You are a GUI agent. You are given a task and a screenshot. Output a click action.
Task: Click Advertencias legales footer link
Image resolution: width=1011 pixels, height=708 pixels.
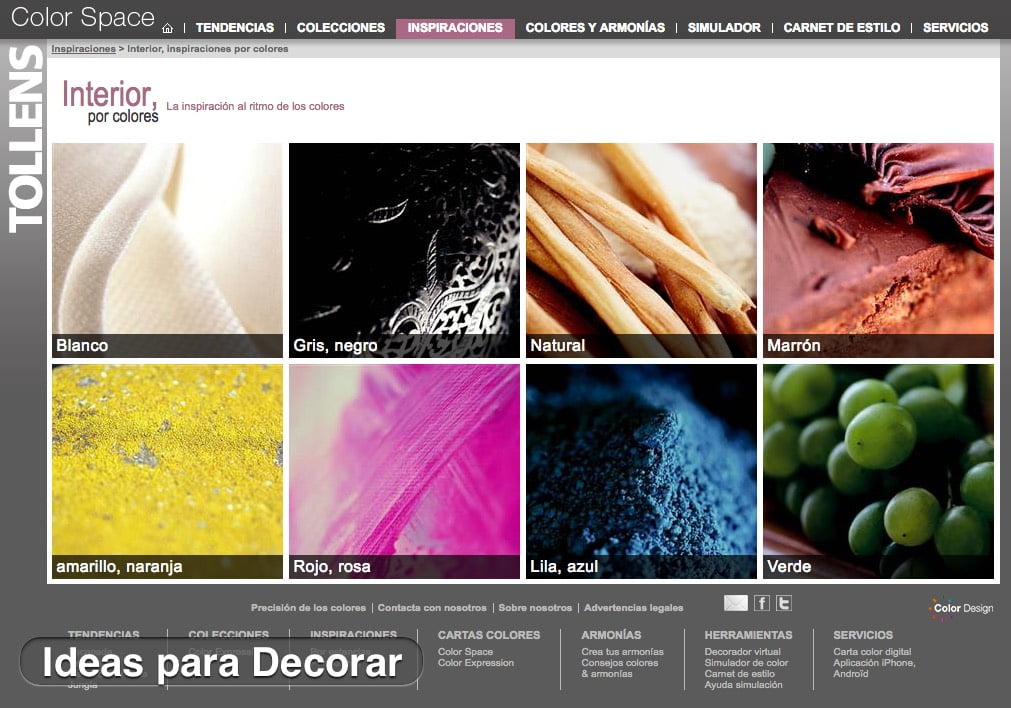coord(634,607)
